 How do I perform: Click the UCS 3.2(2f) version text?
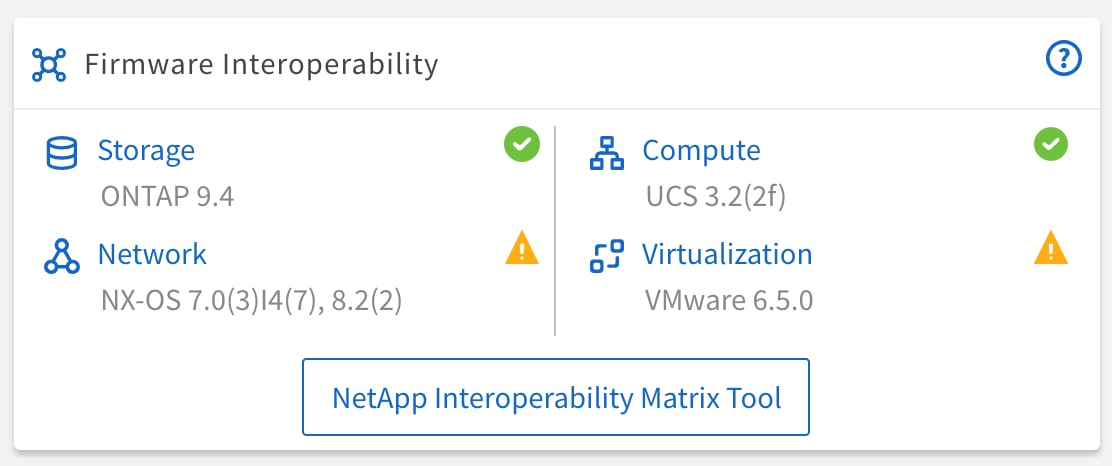716,196
